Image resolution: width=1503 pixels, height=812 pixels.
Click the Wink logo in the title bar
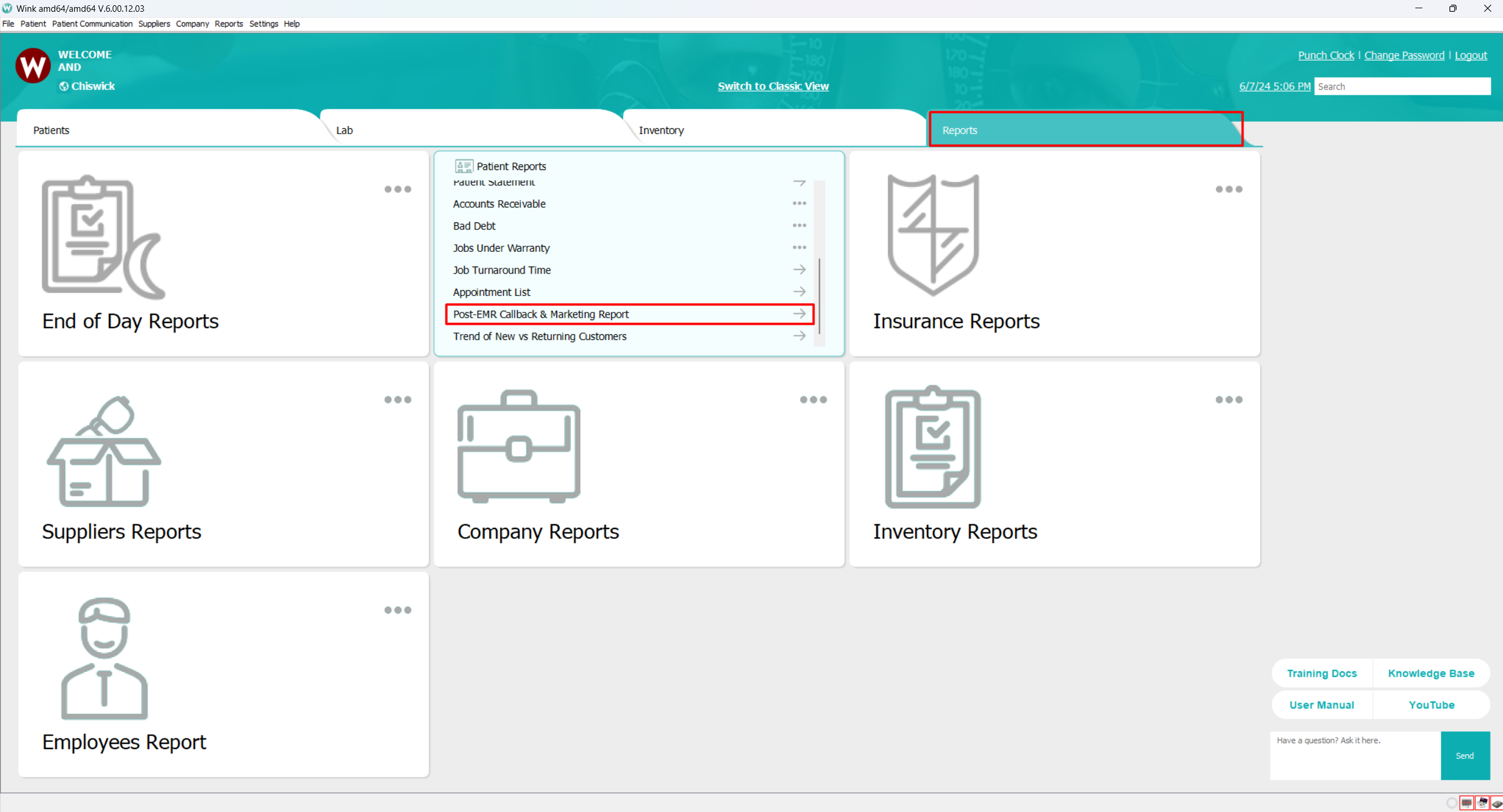(7, 8)
